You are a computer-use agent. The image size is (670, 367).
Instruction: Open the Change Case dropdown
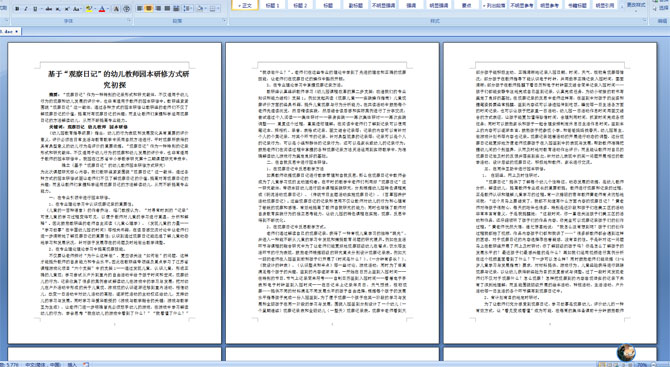(x=77, y=9)
